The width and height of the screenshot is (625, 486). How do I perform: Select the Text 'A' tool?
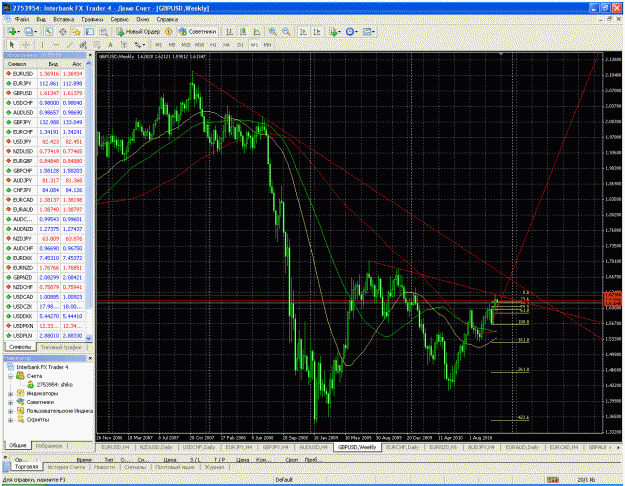pos(110,45)
